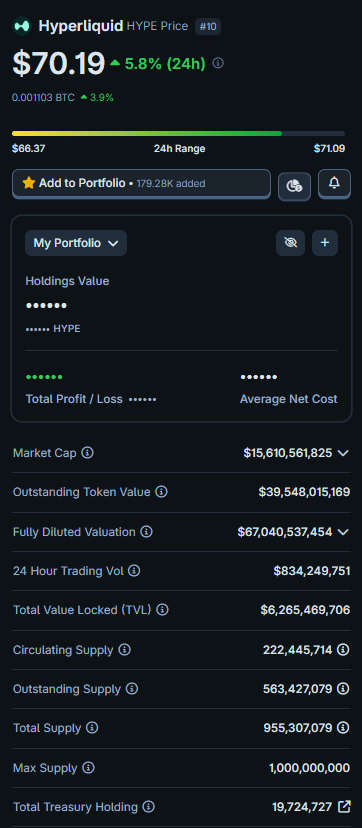Show Circulating Supply label info icon
This screenshot has width=362, height=828.
click(x=125, y=650)
